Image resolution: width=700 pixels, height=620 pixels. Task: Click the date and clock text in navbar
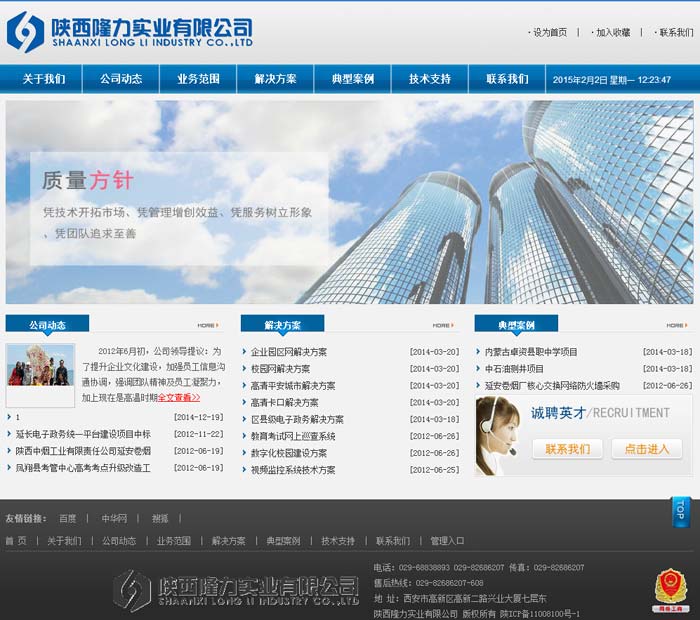[x=612, y=80]
